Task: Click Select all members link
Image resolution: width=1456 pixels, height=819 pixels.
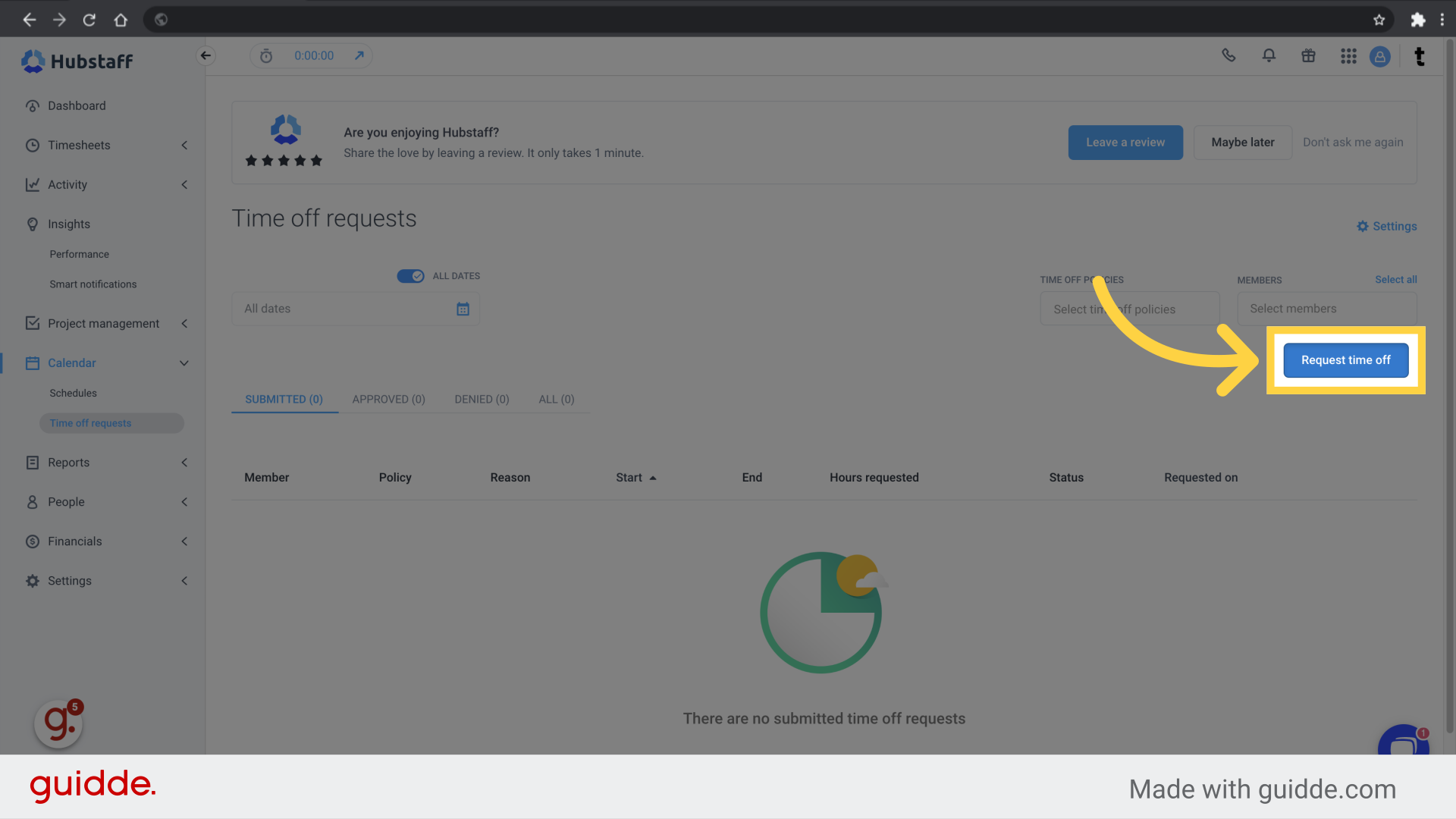Action: 1395,279
